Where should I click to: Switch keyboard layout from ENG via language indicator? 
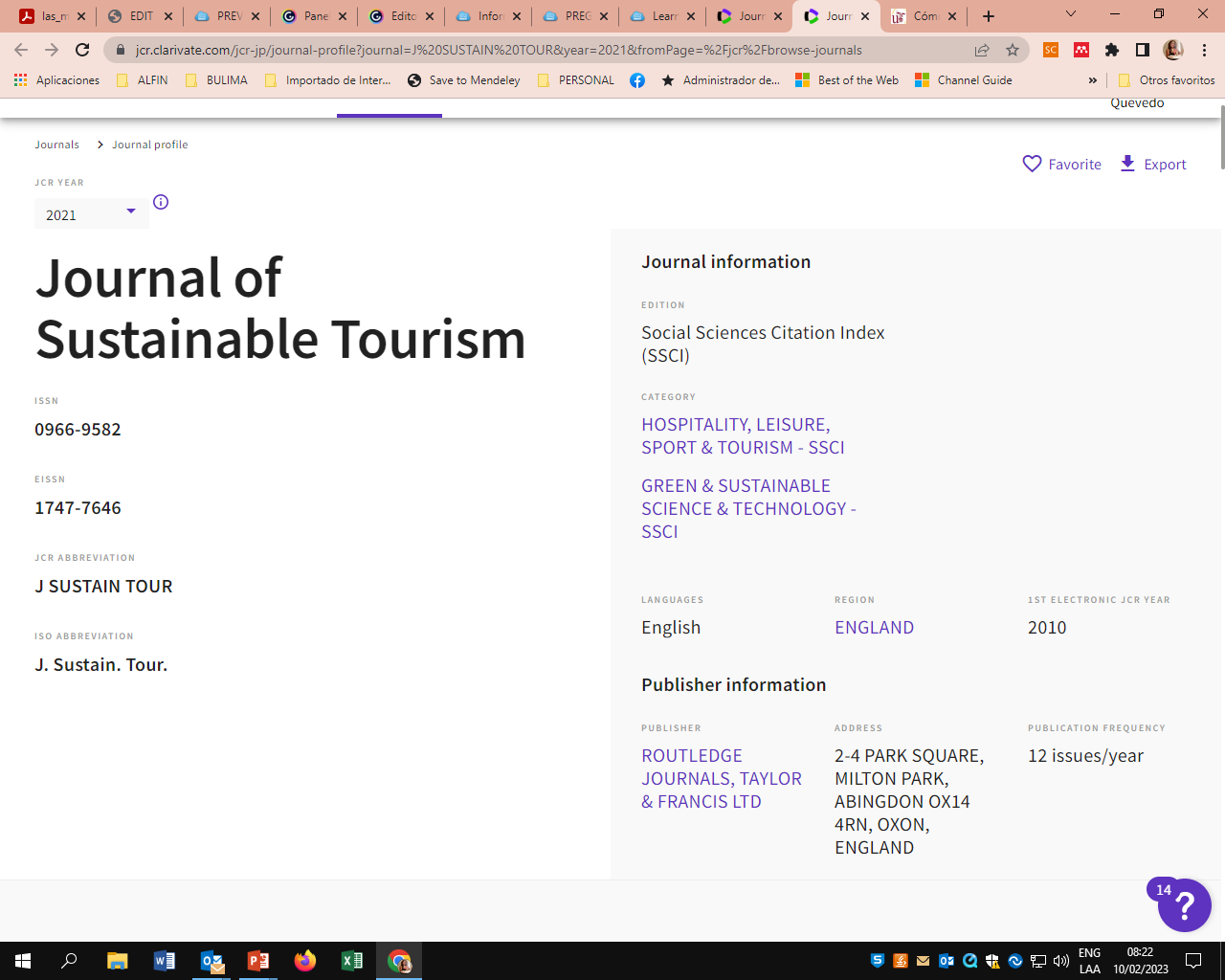(x=1091, y=958)
